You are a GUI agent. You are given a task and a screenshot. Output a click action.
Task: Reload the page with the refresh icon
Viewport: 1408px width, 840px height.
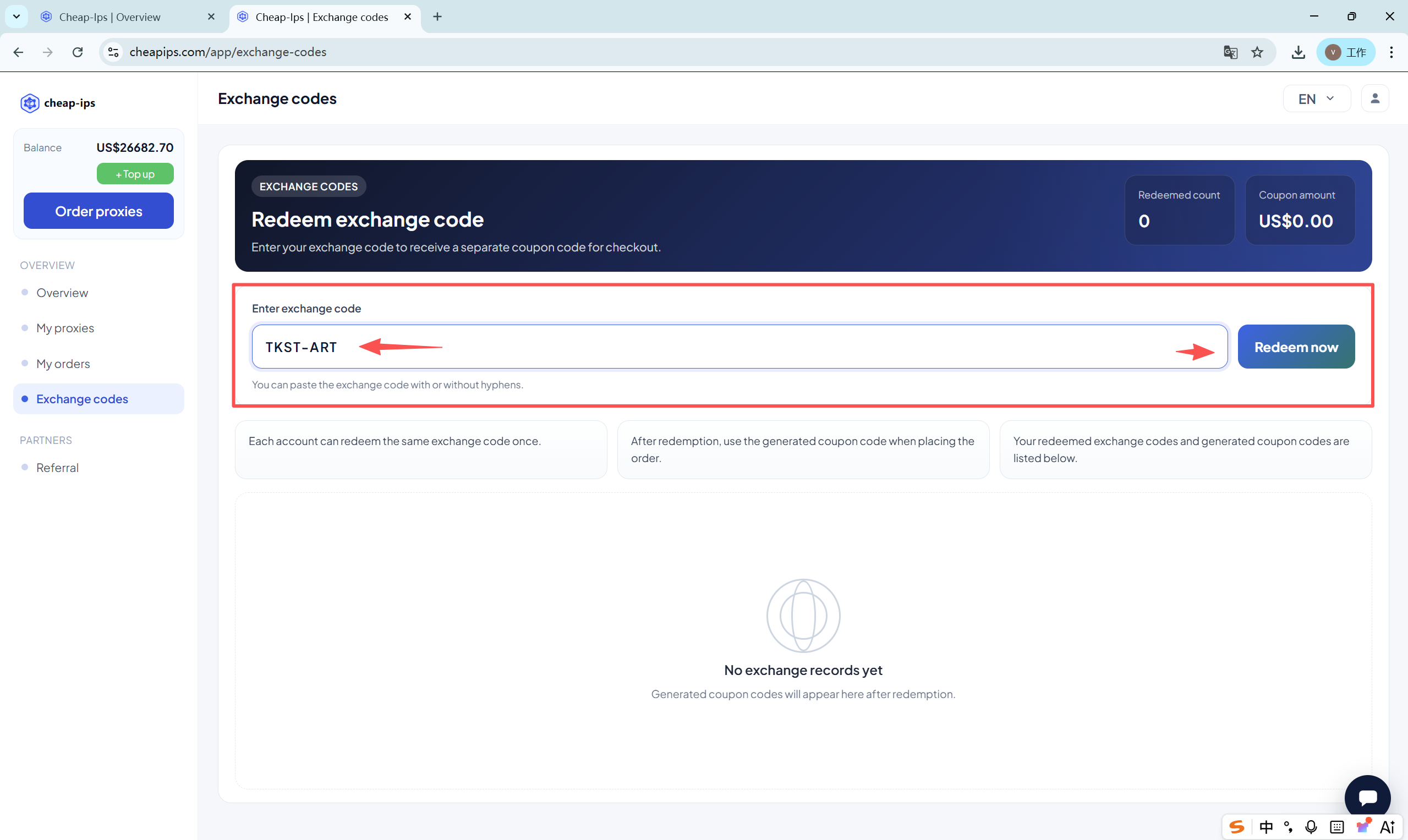pos(78,52)
